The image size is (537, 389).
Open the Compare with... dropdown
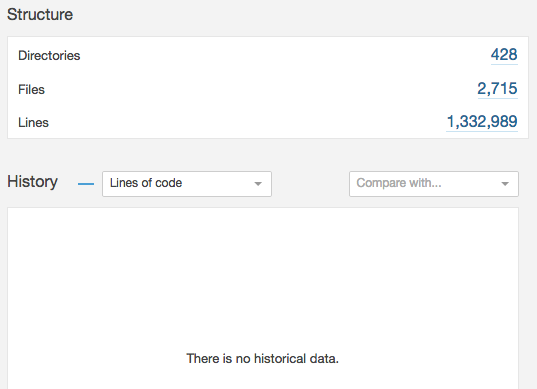coord(434,184)
